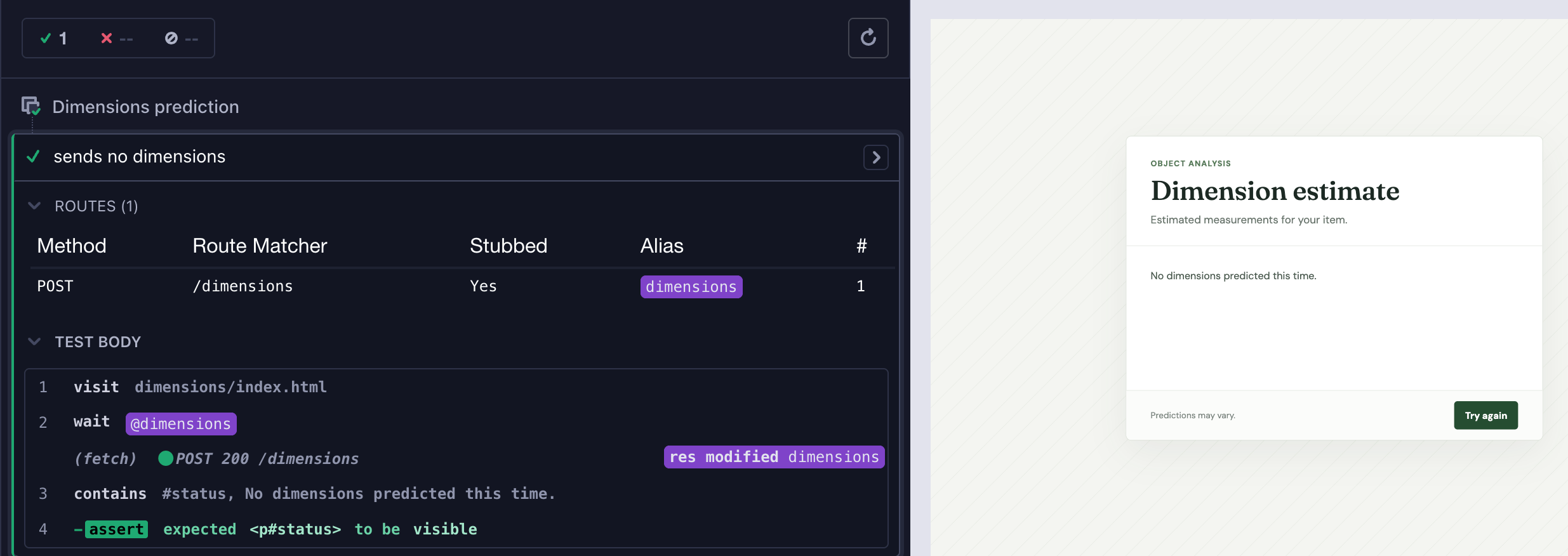
Task: Click the pending tests circle-slash counter
Action: 182,38
